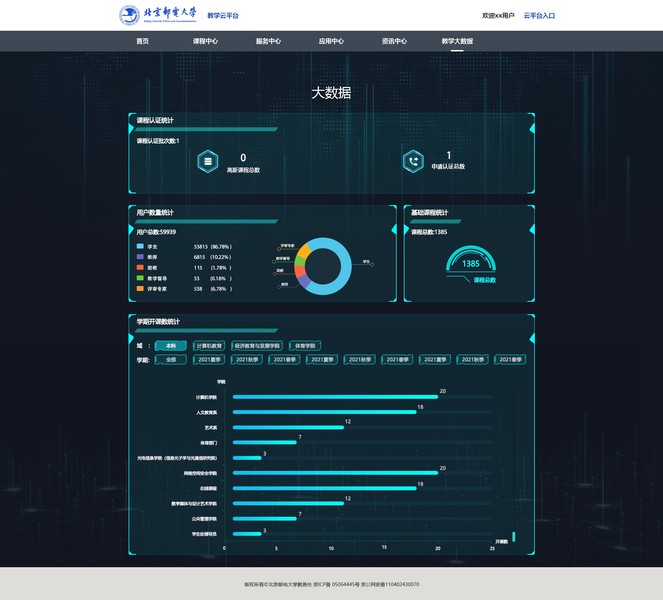Click the blue 学生 legend swatch
The width and height of the screenshot is (663, 600).
tap(140, 246)
